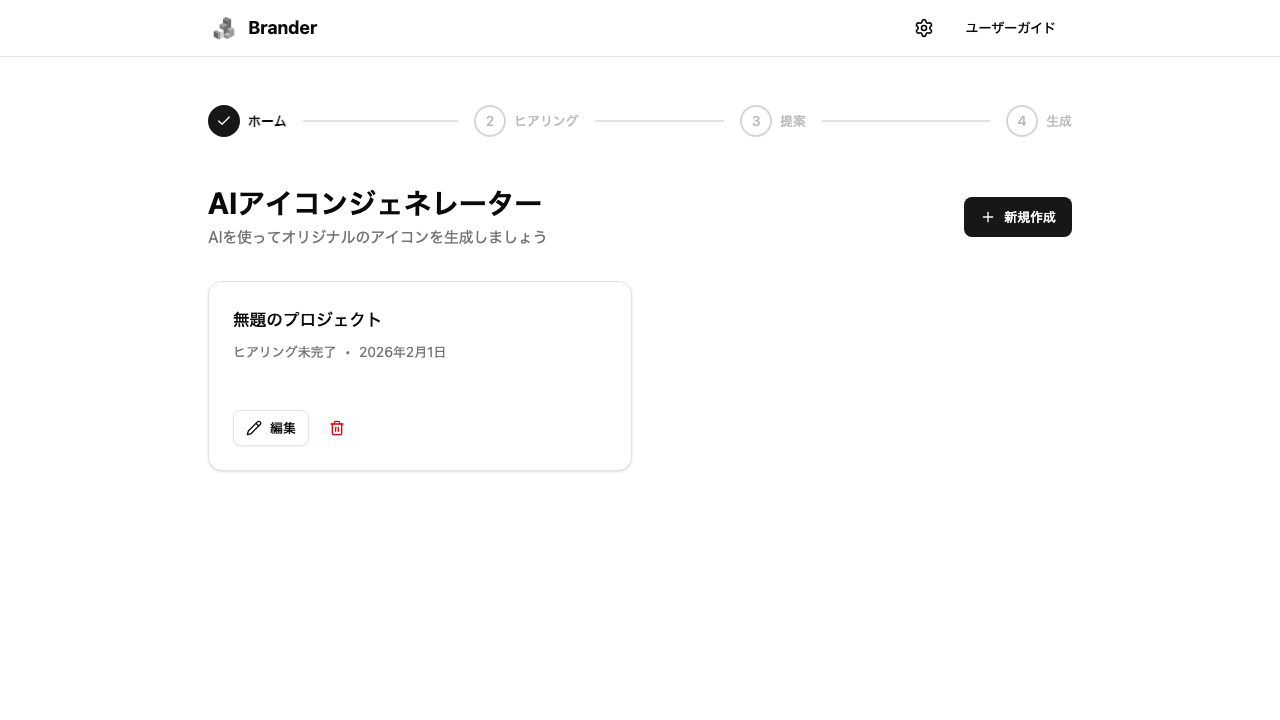This screenshot has height=720, width=1280.
Task: Select step 3 提案 circle icon
Action: click(x=755, y=120)
